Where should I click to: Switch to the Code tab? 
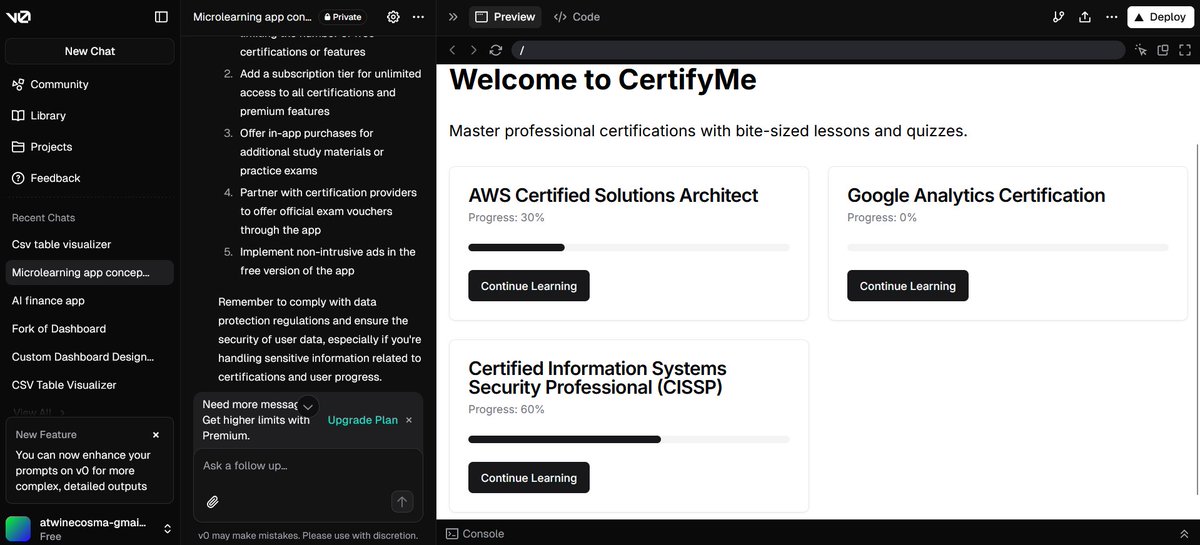[577, 17]
